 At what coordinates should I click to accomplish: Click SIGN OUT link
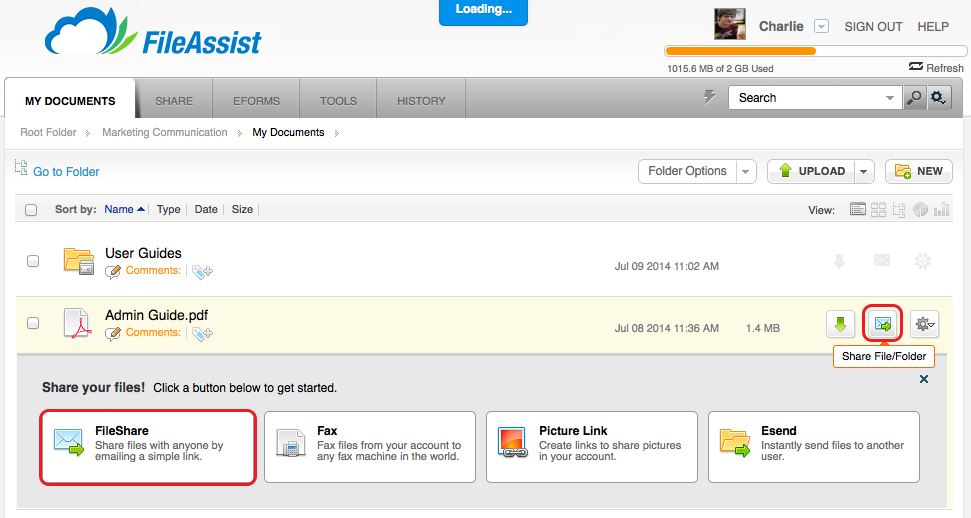[873, 27]
